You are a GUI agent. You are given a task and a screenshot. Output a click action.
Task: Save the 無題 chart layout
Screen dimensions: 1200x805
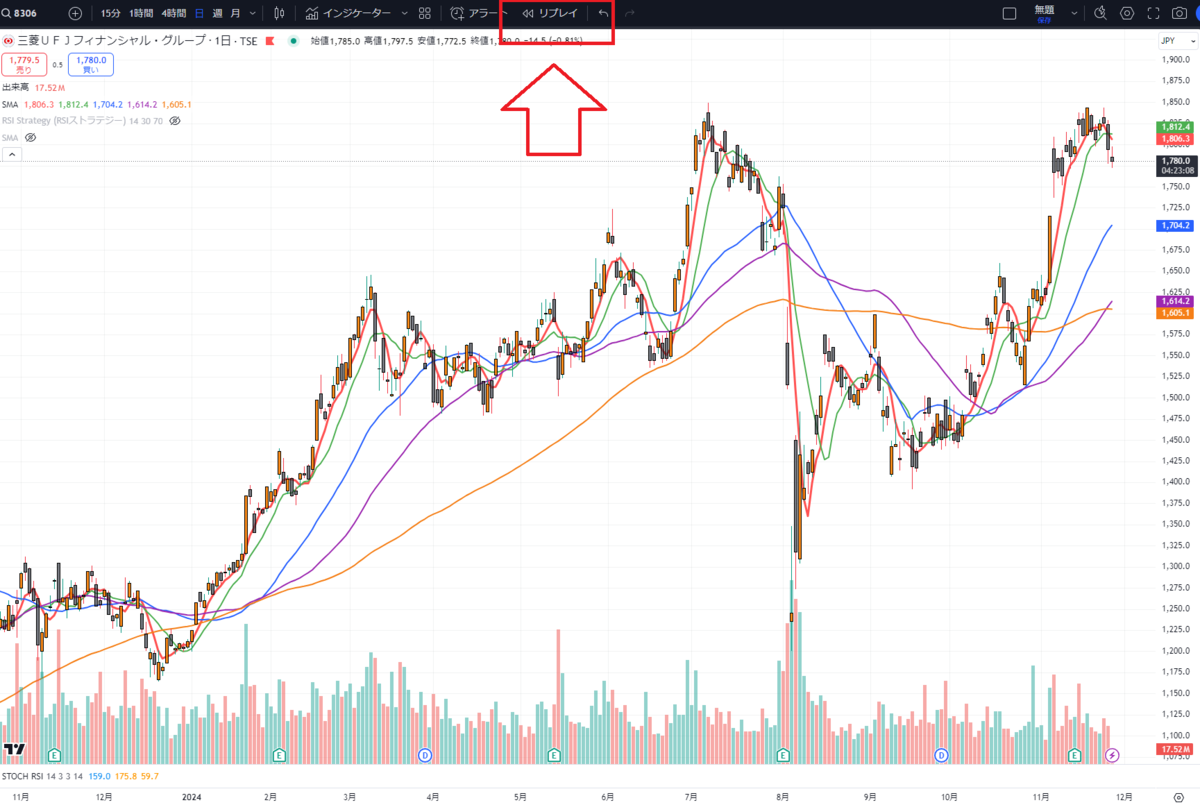tap(1044, 13)
